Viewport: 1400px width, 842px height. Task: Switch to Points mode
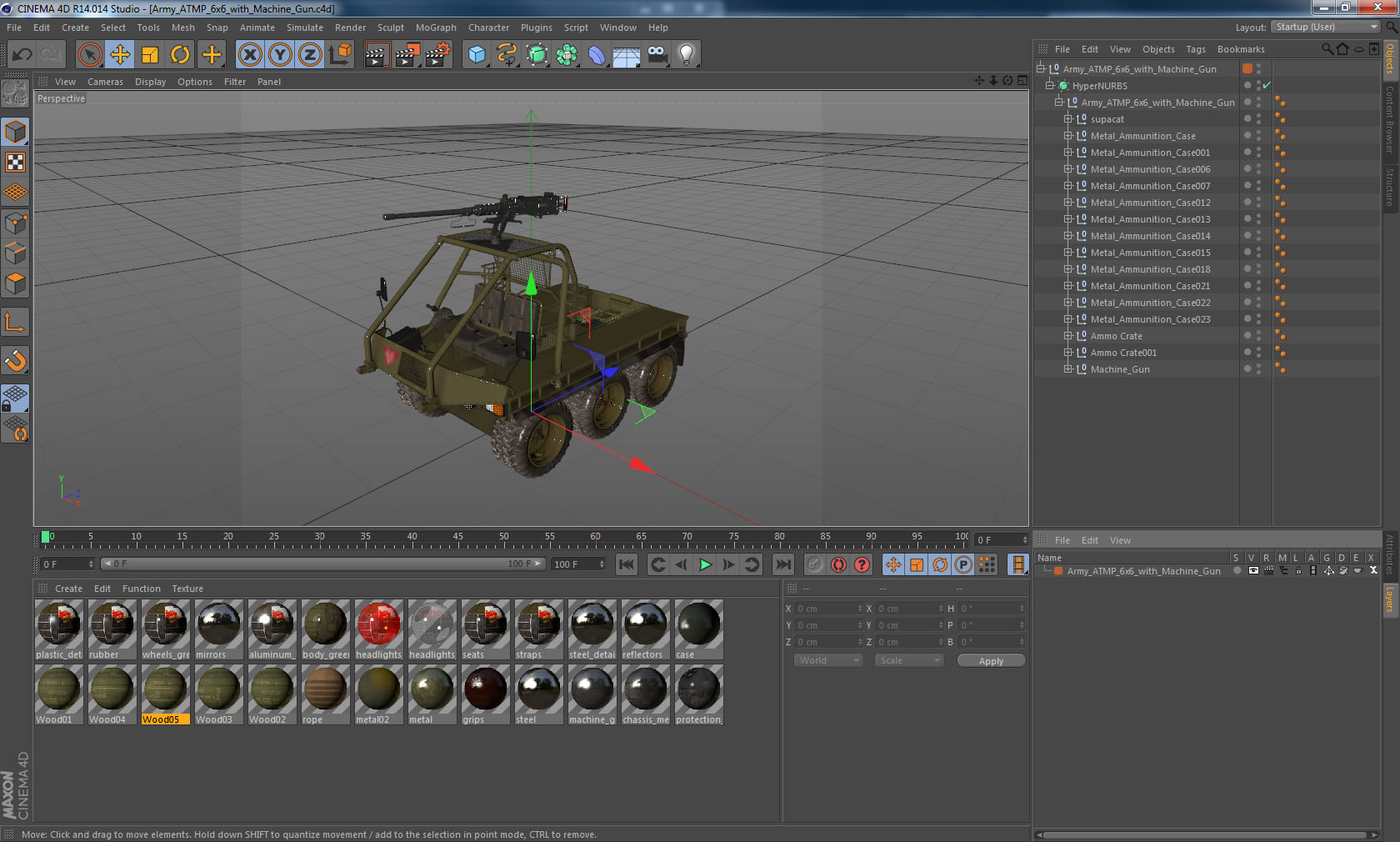click(15, 223)
